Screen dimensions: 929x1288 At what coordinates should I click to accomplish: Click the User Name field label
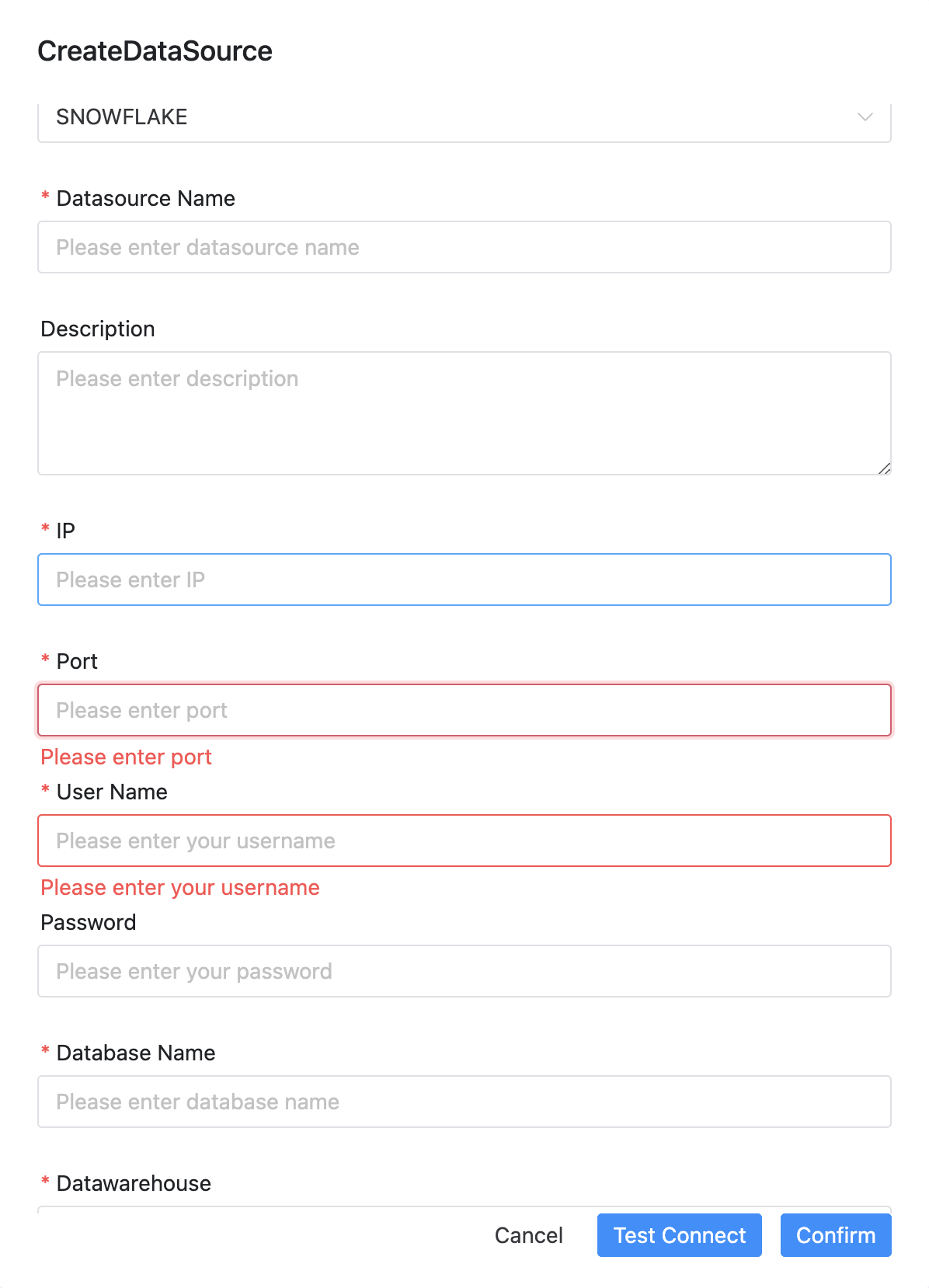point(112,792)
